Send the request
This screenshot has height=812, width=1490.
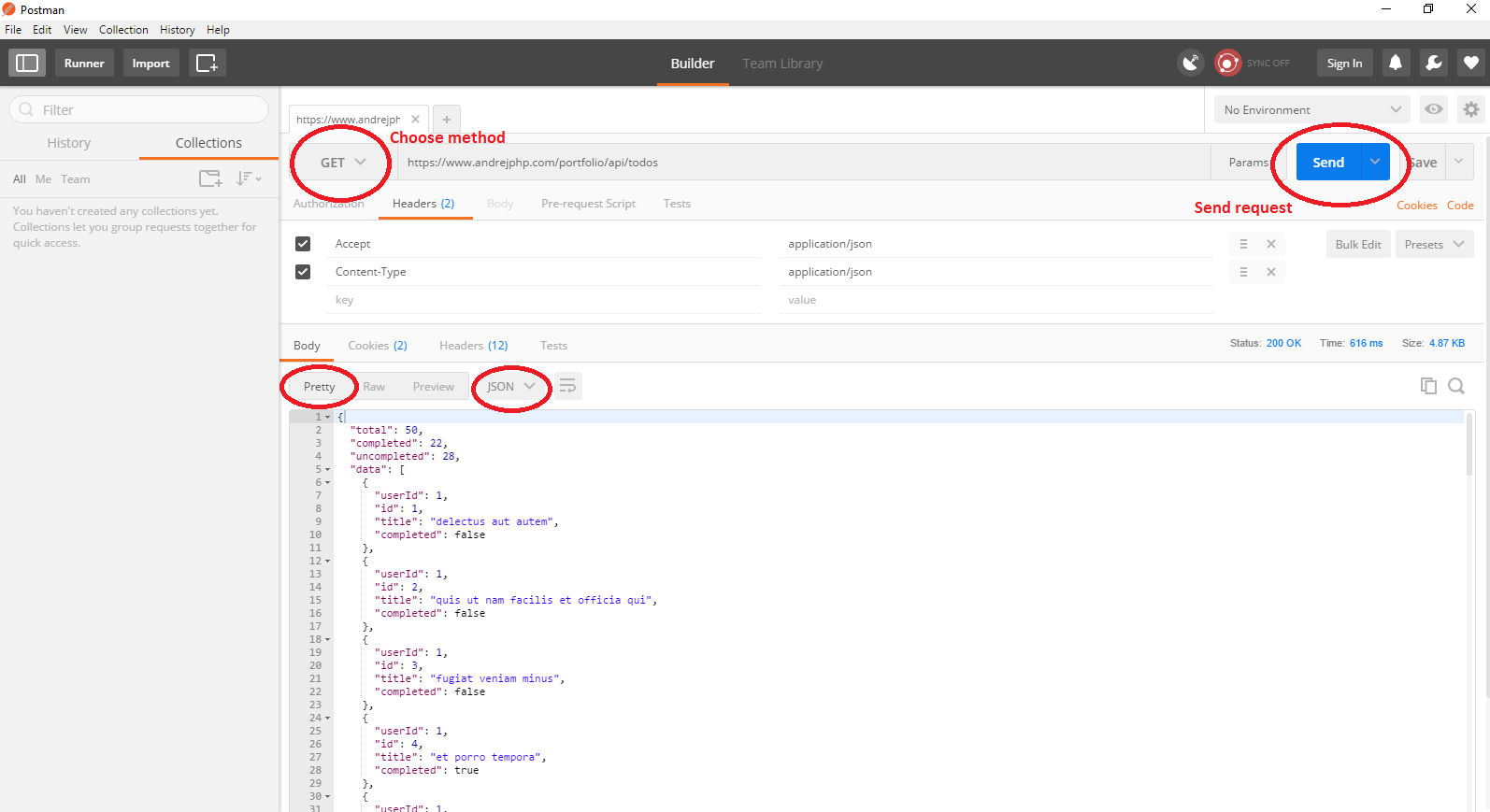1328,162
